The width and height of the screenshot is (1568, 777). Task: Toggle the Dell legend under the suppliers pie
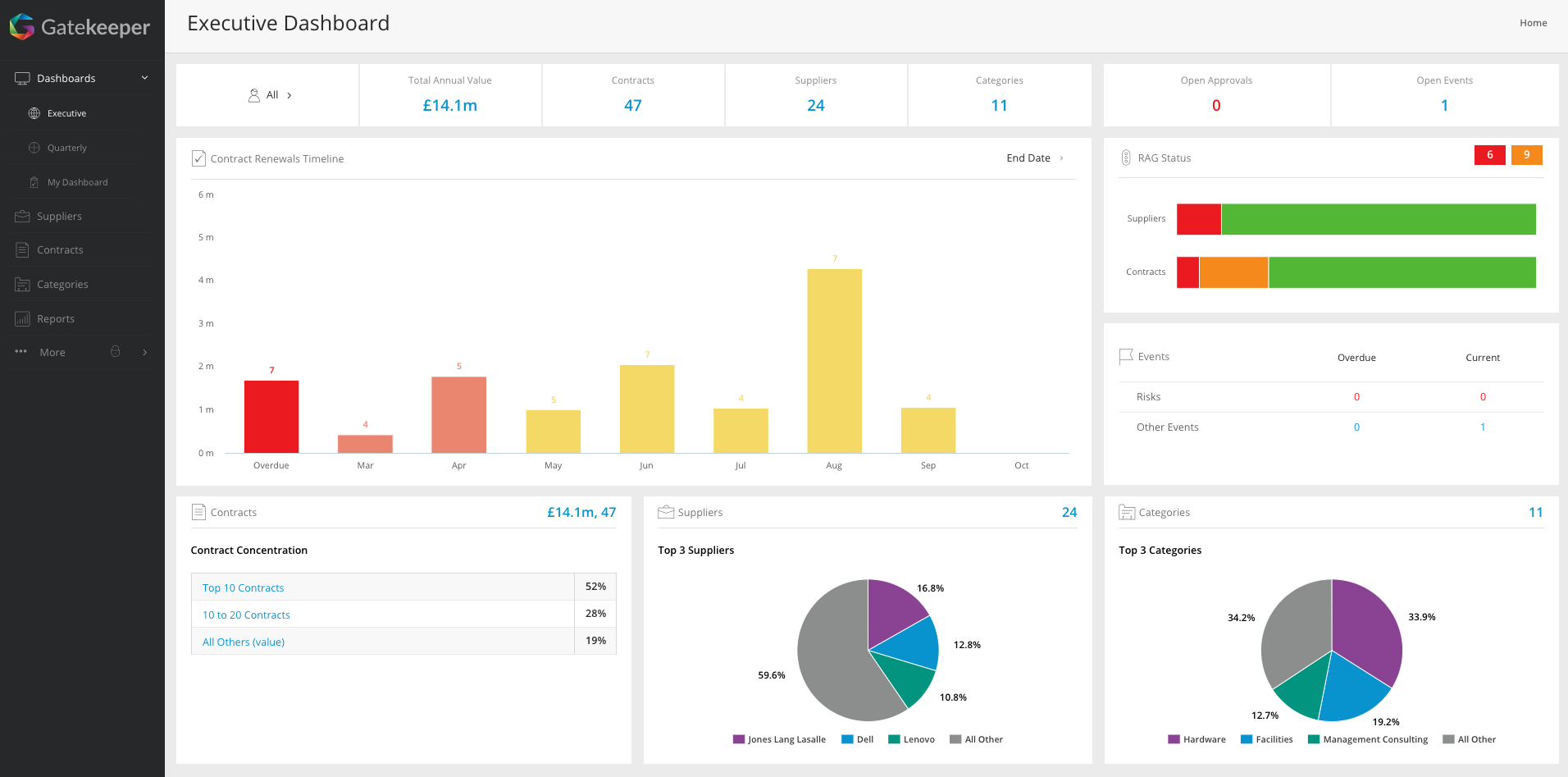point(858,739)
